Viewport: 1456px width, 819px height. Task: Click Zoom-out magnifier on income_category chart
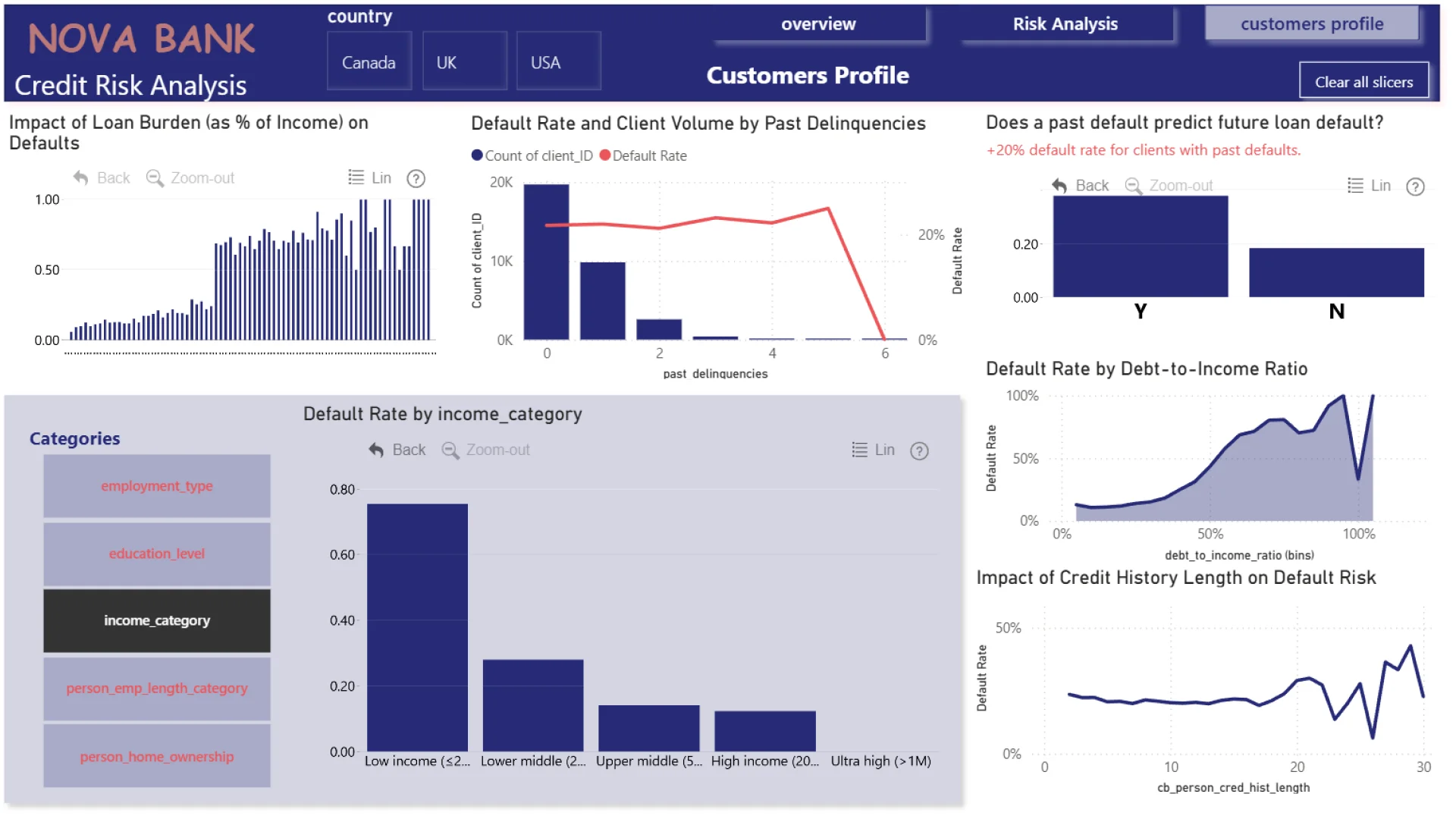(x=450, y=450)
